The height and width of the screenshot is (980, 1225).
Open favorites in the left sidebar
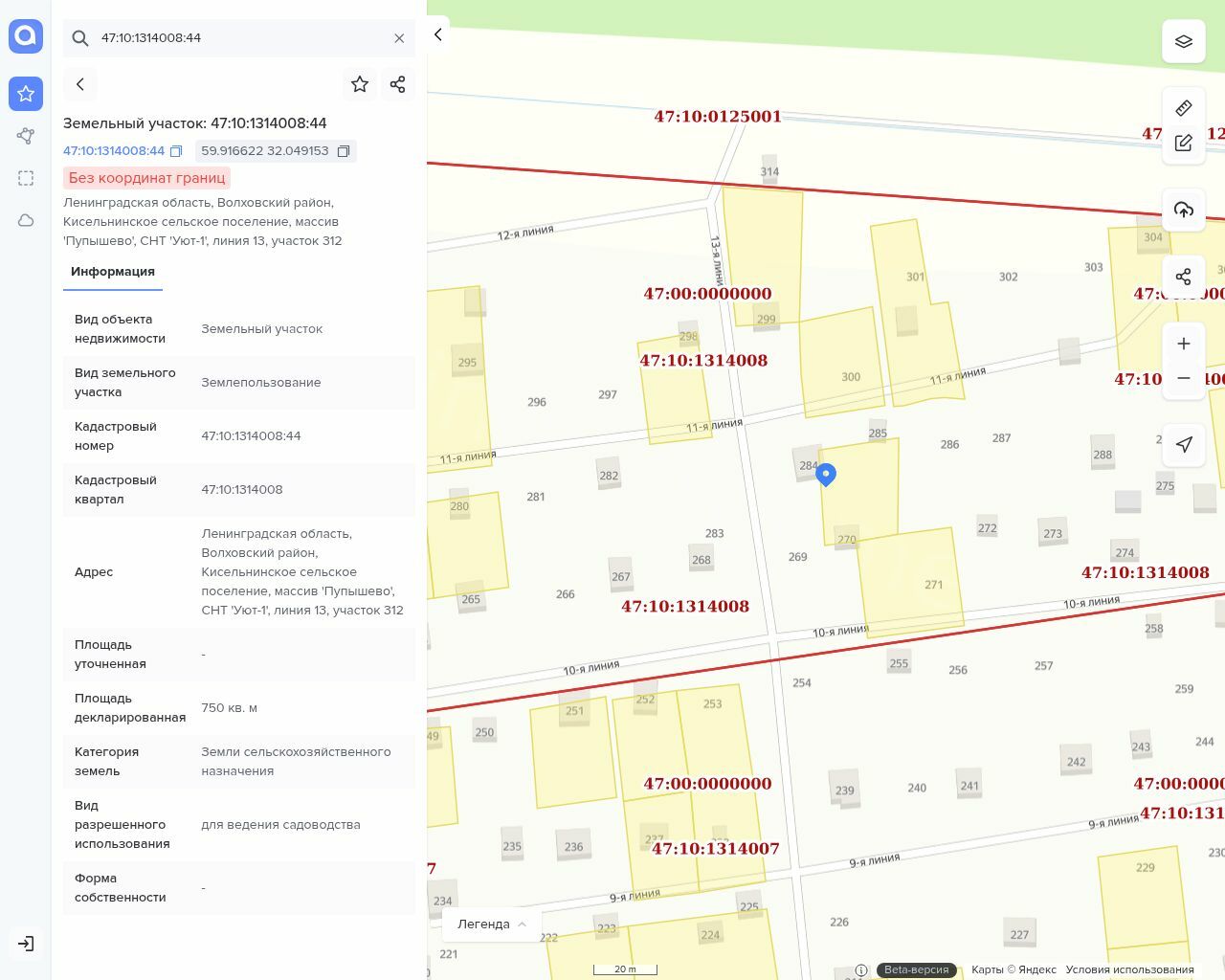click(26, 94)
